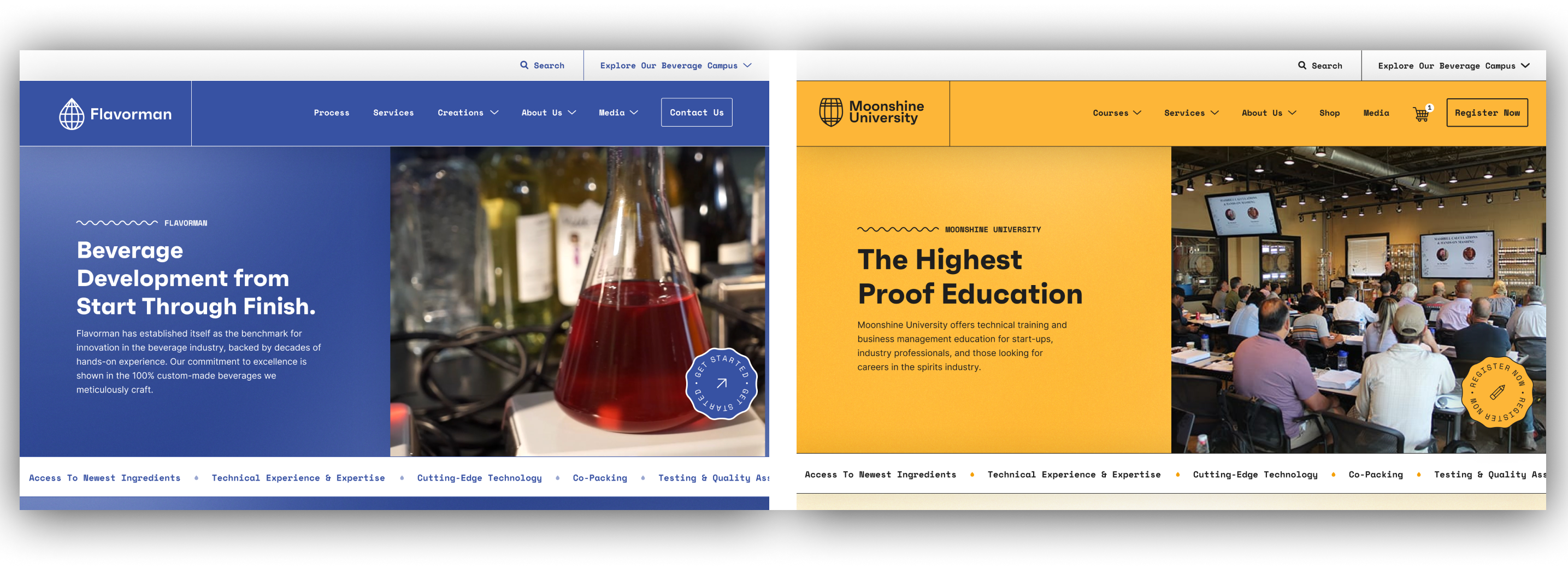1568x569 pixels.
Task: Open Services dropdown on Moonshine University site
Action: 1191,113
